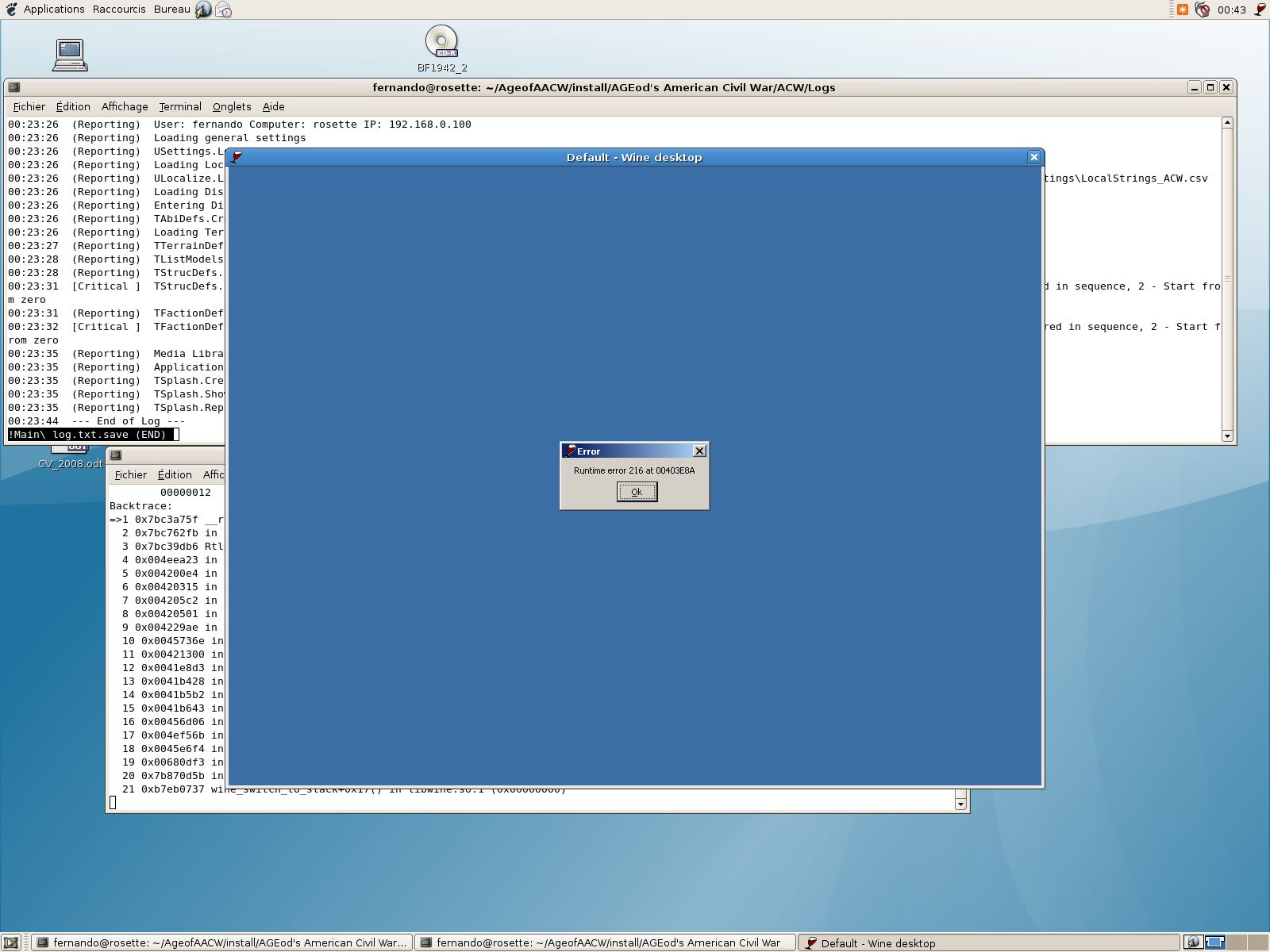Click the log terminal scrollbar down arrow
The width and height of the screenshot is (1270, 952).
[1227, 436]
